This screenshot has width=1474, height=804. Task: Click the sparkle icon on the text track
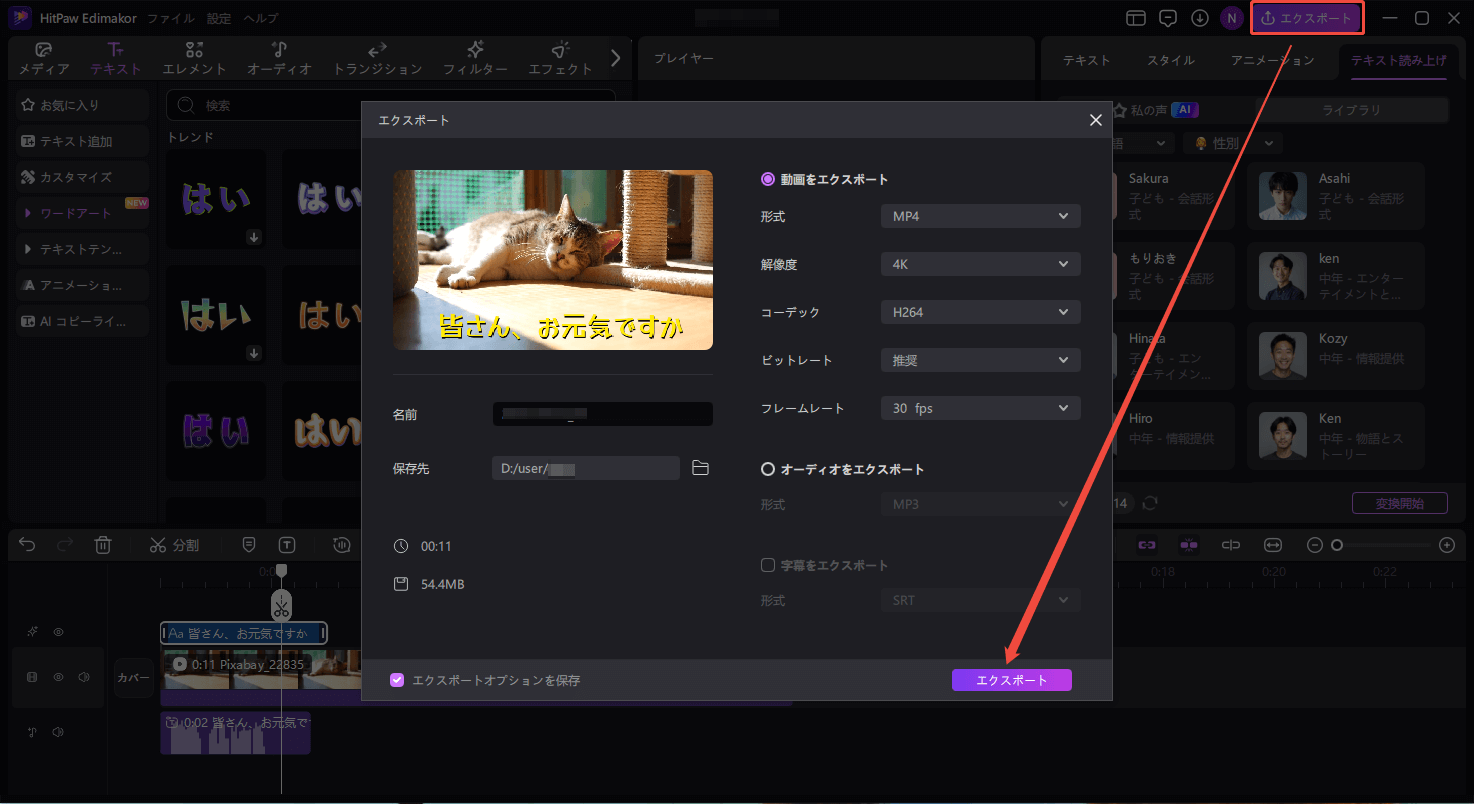(x=32, y=632)
